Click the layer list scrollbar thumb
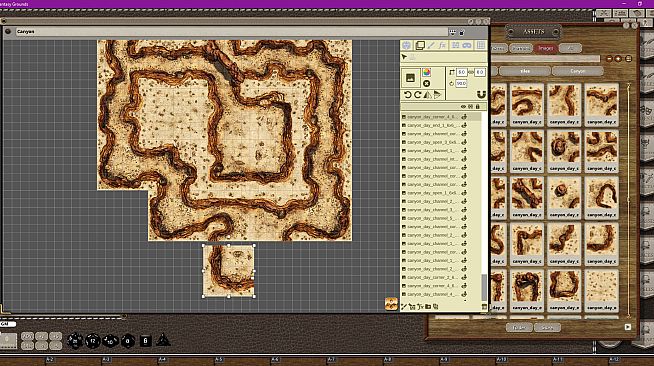 [x=484, y=287]
